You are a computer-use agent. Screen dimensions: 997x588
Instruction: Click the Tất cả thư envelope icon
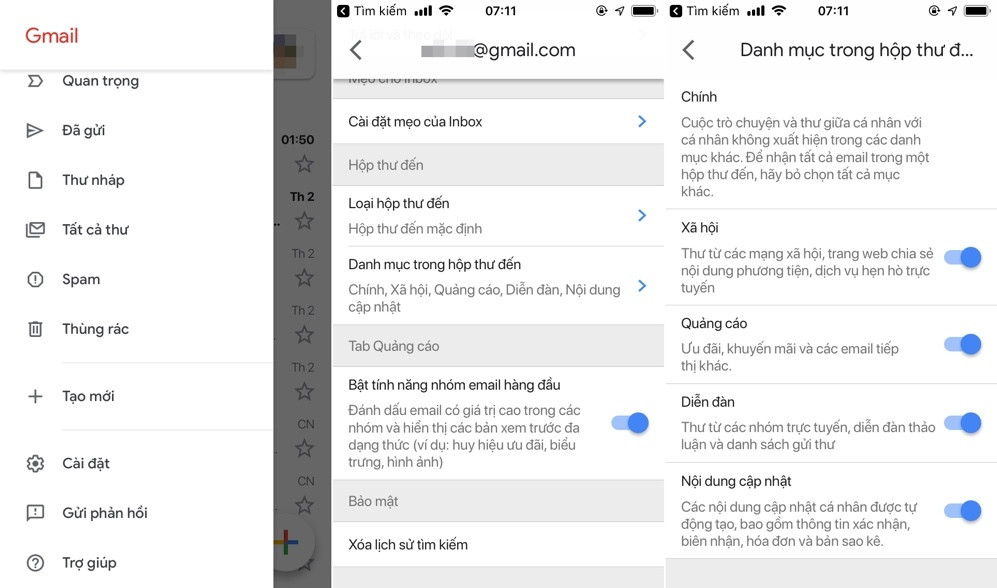point(36,229)
